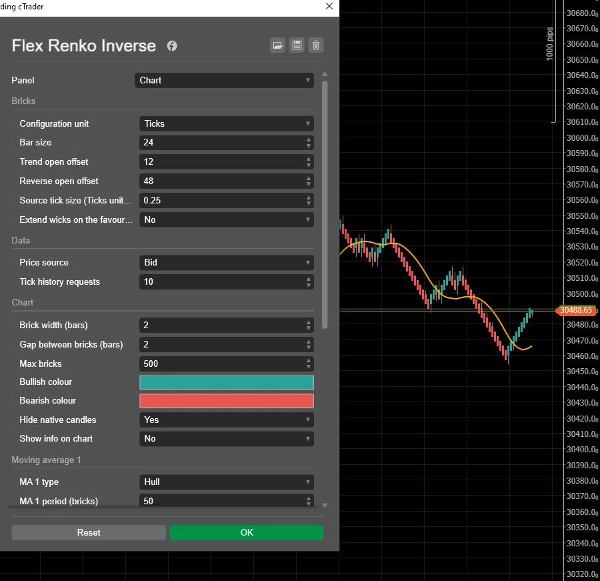Click the Trend open offset stepper arrows
The width and height of the screenshot is (600, 581).
coord(309,162)
